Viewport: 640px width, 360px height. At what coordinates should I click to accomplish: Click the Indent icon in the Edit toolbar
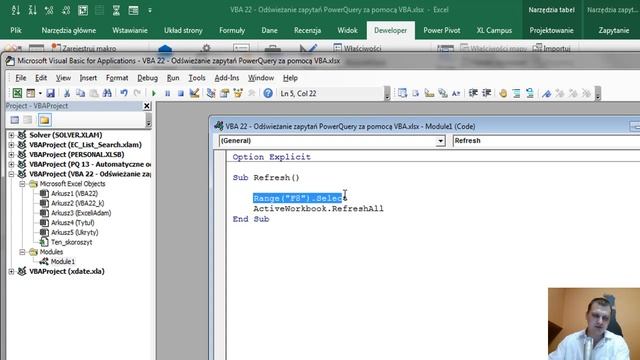[473, 93]
